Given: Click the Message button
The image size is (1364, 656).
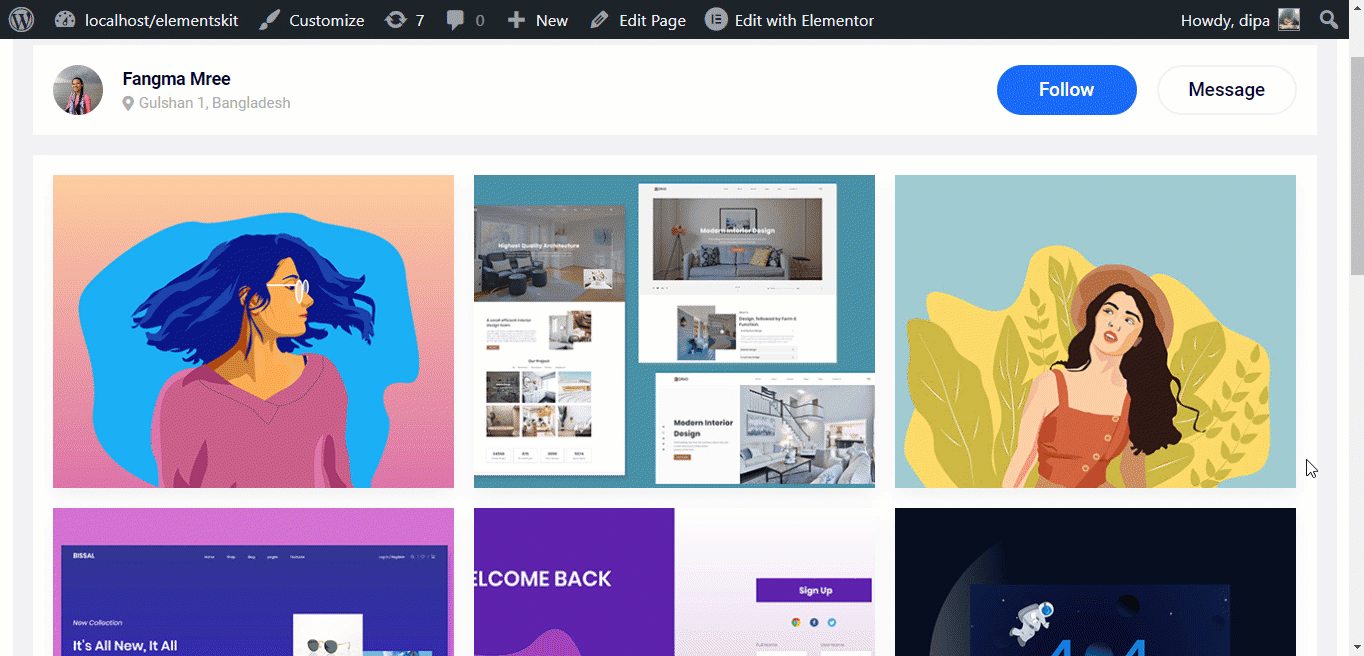Looking at the screenshot, I should 1227,90.
